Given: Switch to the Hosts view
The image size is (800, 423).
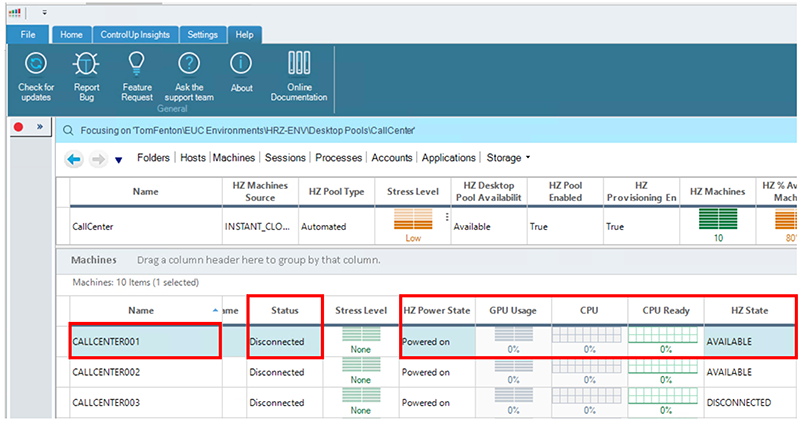Looking at the screenshot, I should click(193, 158).
